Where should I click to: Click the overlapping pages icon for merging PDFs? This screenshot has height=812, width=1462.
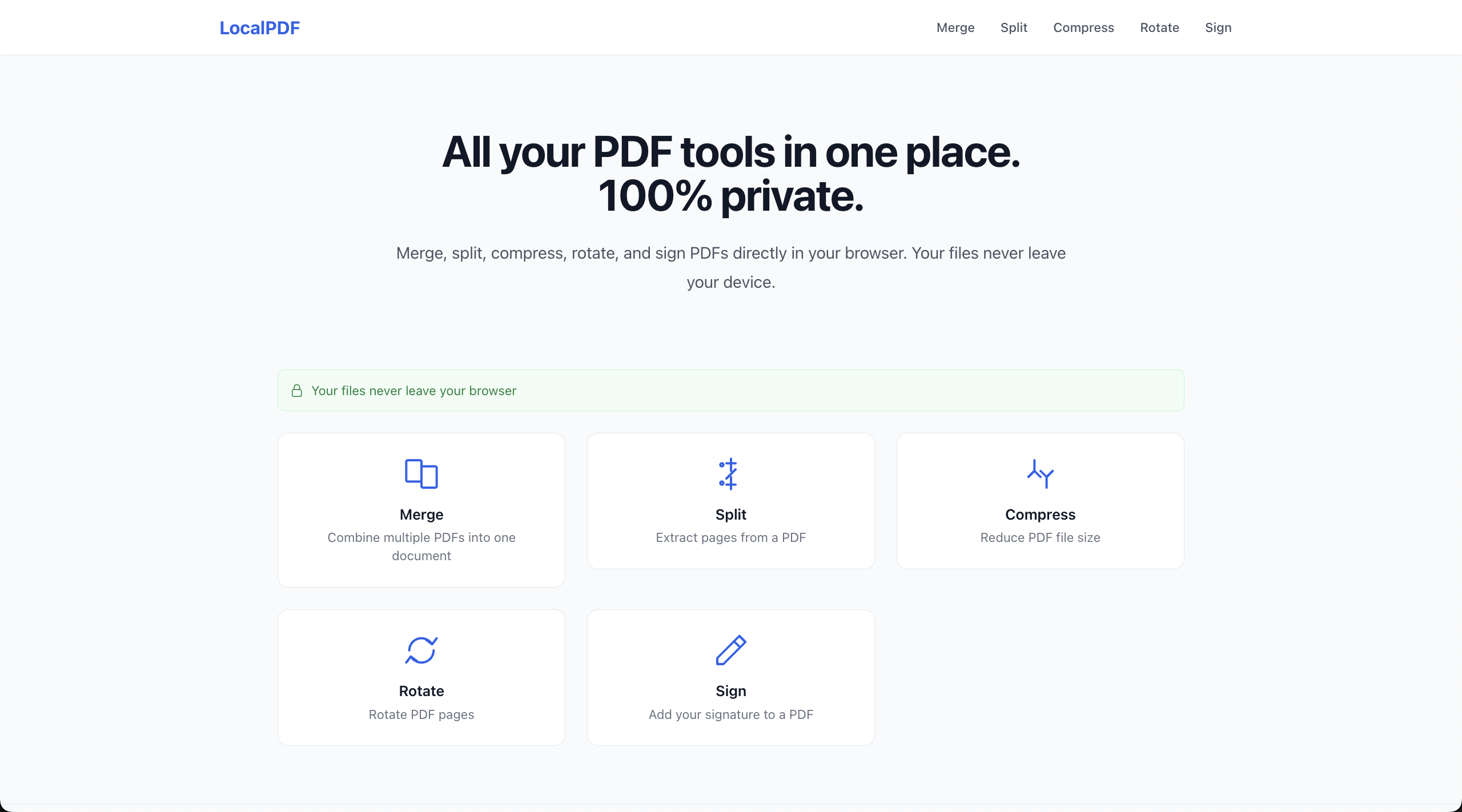pyautogui.click(x=421, y=473)
